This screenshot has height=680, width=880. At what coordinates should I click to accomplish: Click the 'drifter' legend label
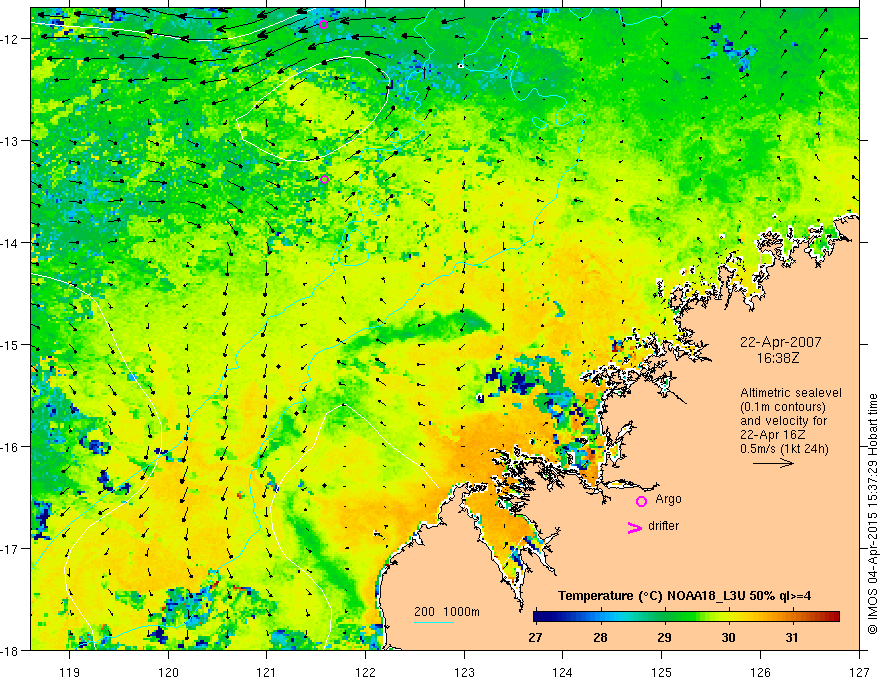[663, 526]
